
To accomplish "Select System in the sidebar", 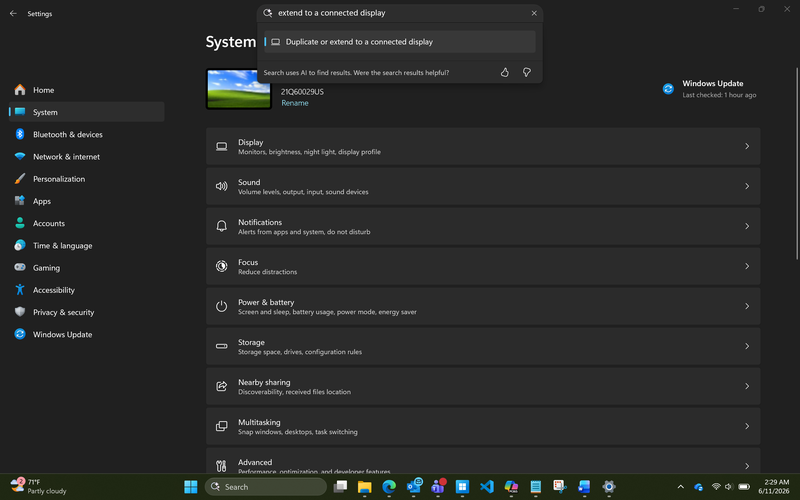I will point(87,112).
